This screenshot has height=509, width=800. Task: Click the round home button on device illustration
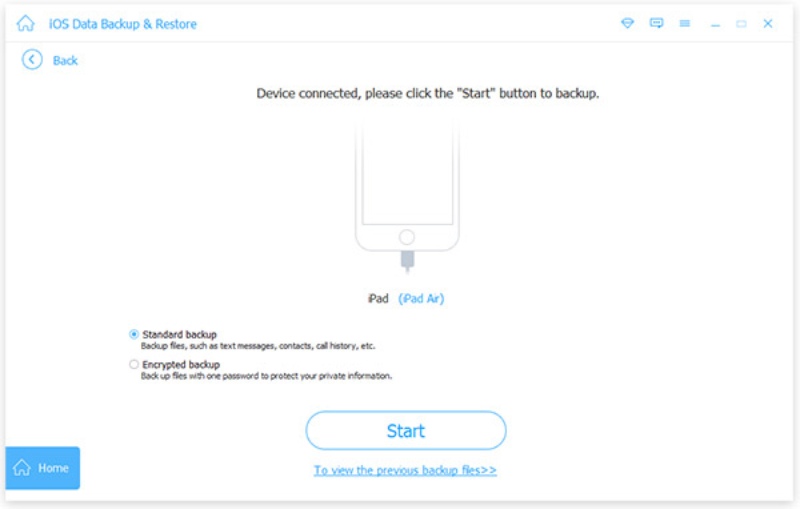(406, 238)
